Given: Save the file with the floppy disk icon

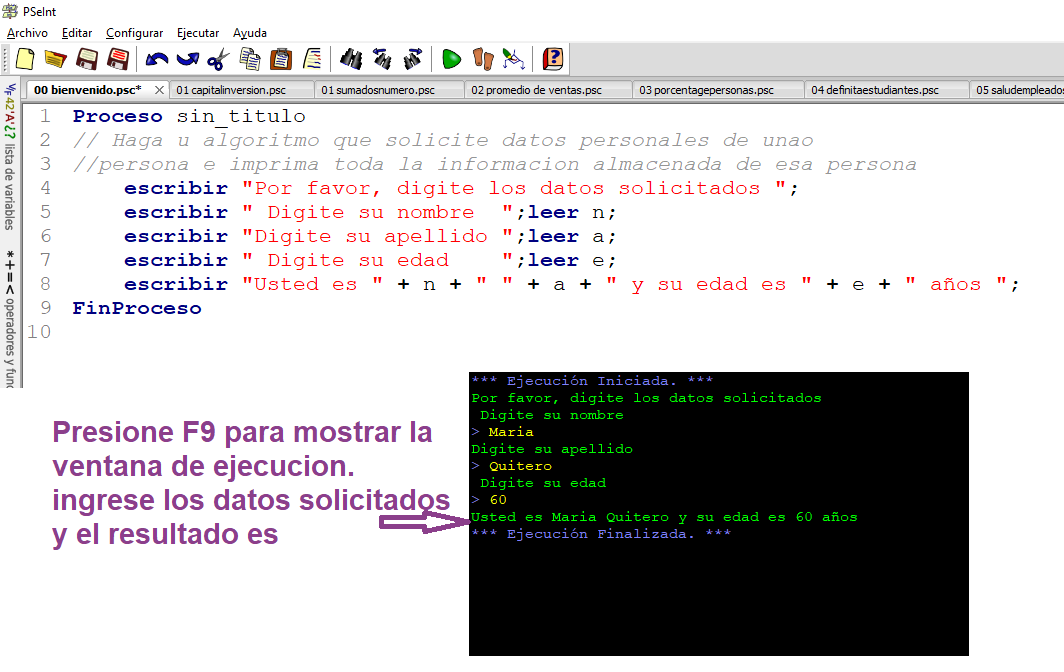Looking at the screenshot, I should coord(87,59).
